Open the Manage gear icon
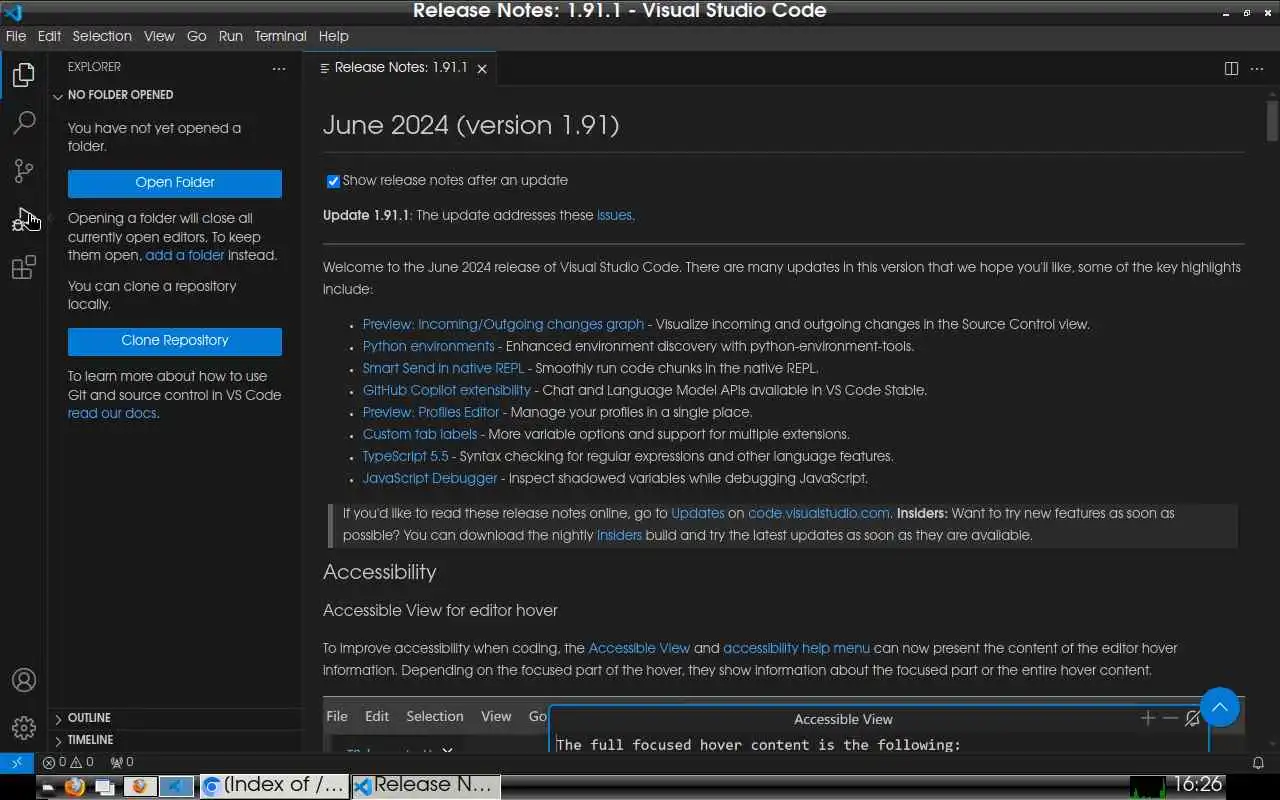 click(x=24, y=728)
